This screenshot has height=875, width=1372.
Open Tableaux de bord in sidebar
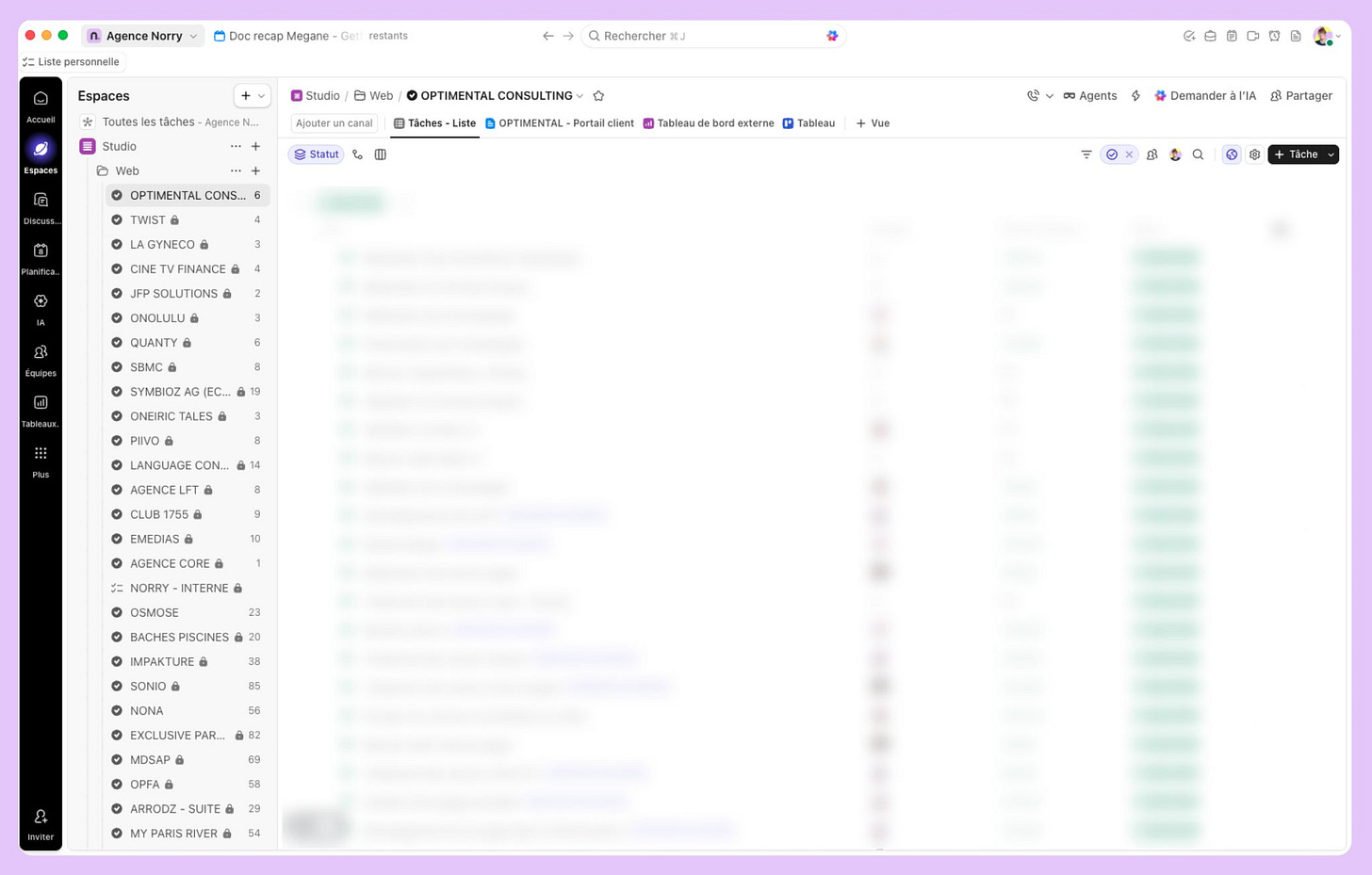(41, 411)
